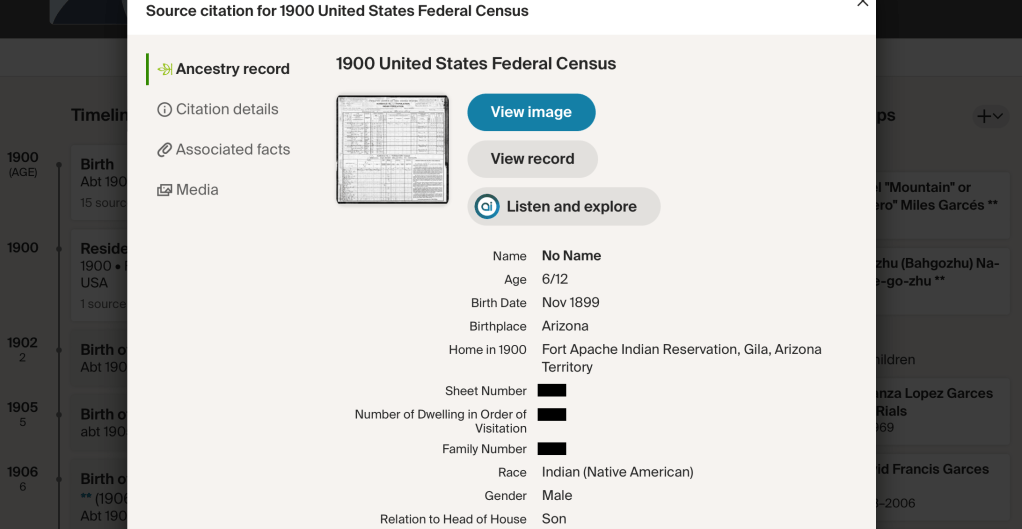Switch to the Ancestry record tab
This screenshot has height=529, width=1022.
coord(232,69)
